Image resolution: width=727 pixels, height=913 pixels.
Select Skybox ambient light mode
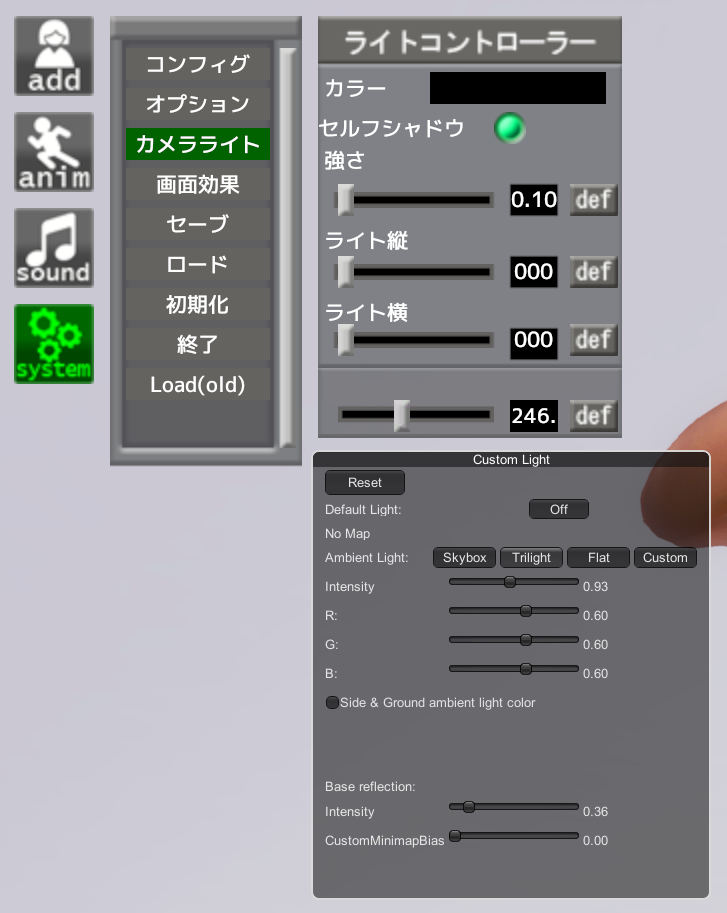[x=464, y=557]
